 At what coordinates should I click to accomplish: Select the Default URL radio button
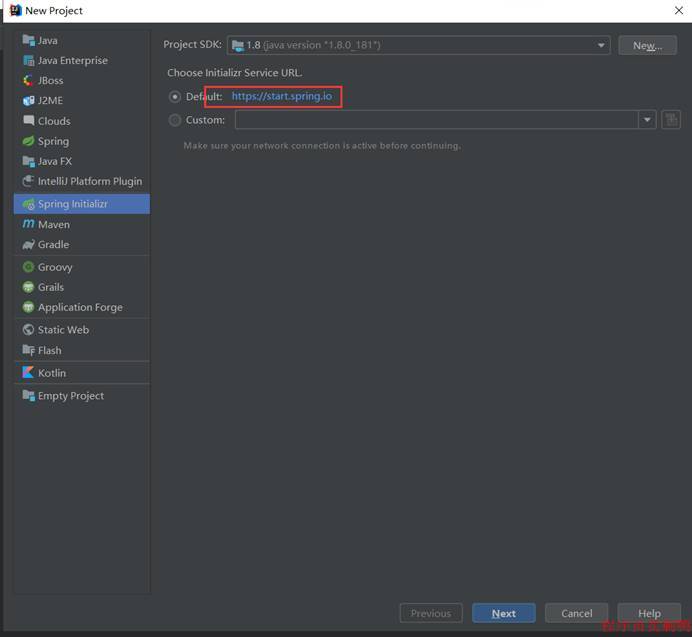175,97
